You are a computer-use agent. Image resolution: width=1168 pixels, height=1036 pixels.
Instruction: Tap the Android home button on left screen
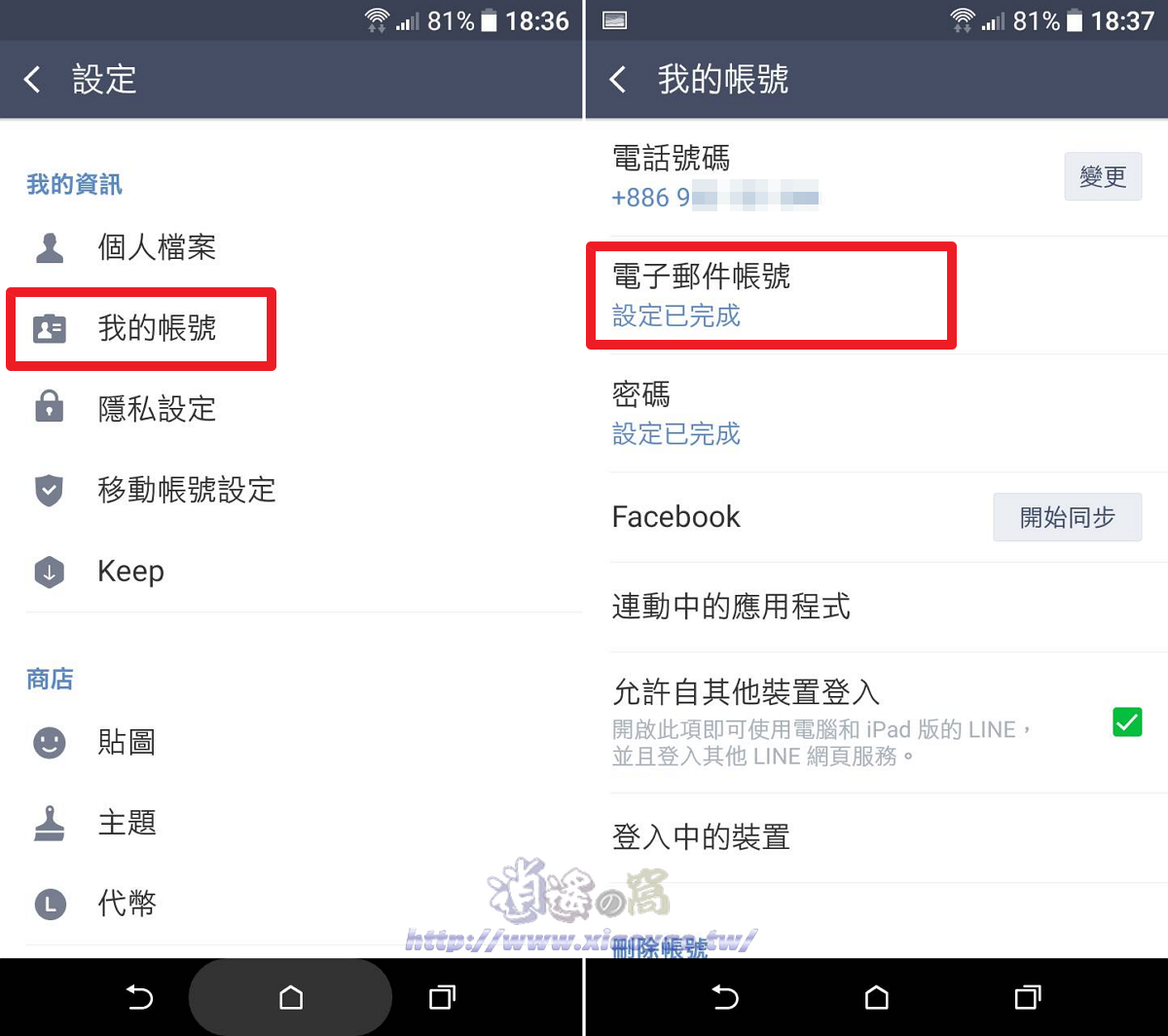(290, 997)
